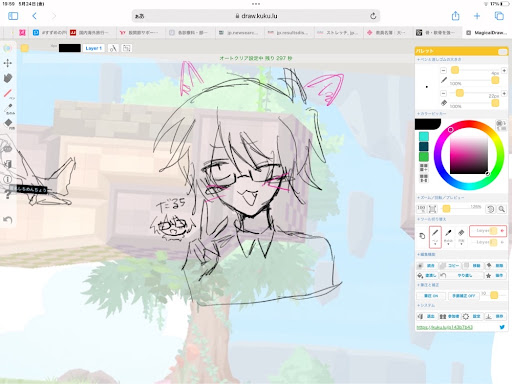Select the eyedropper in left toolbar
Viewport: 512px width, 384px height.
[x=8, y=108]
